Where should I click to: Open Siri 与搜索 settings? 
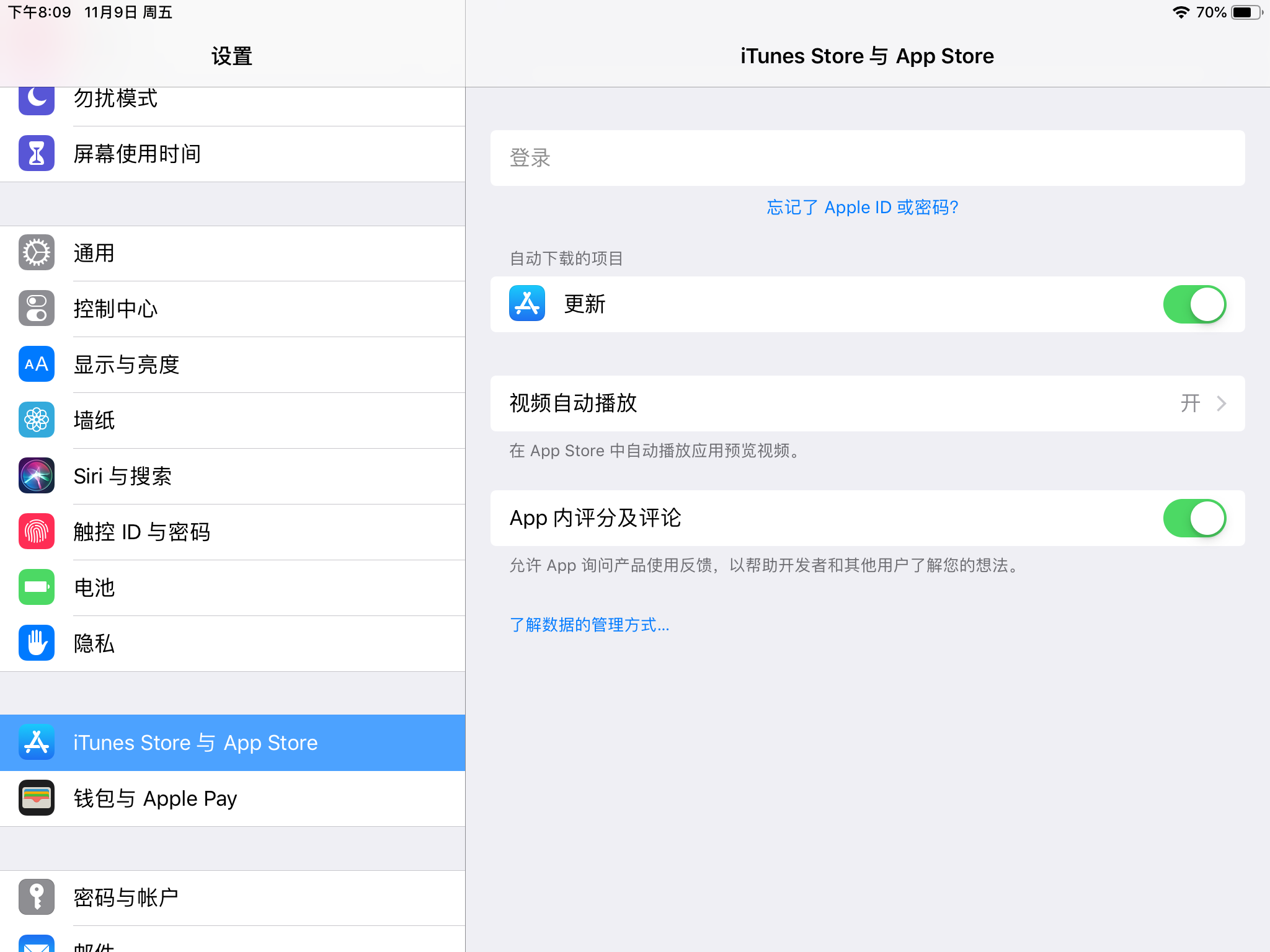[x=233, y=476]
